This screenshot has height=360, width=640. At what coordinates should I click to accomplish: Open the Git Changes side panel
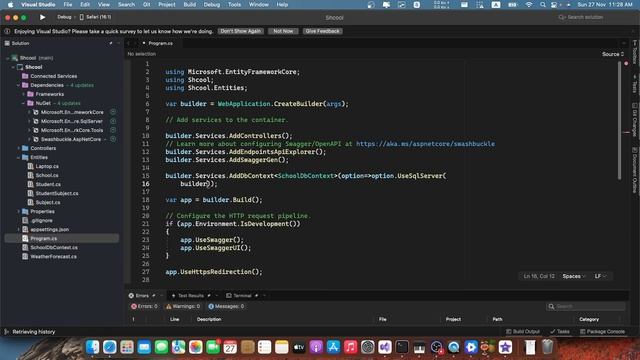[635, 120]
